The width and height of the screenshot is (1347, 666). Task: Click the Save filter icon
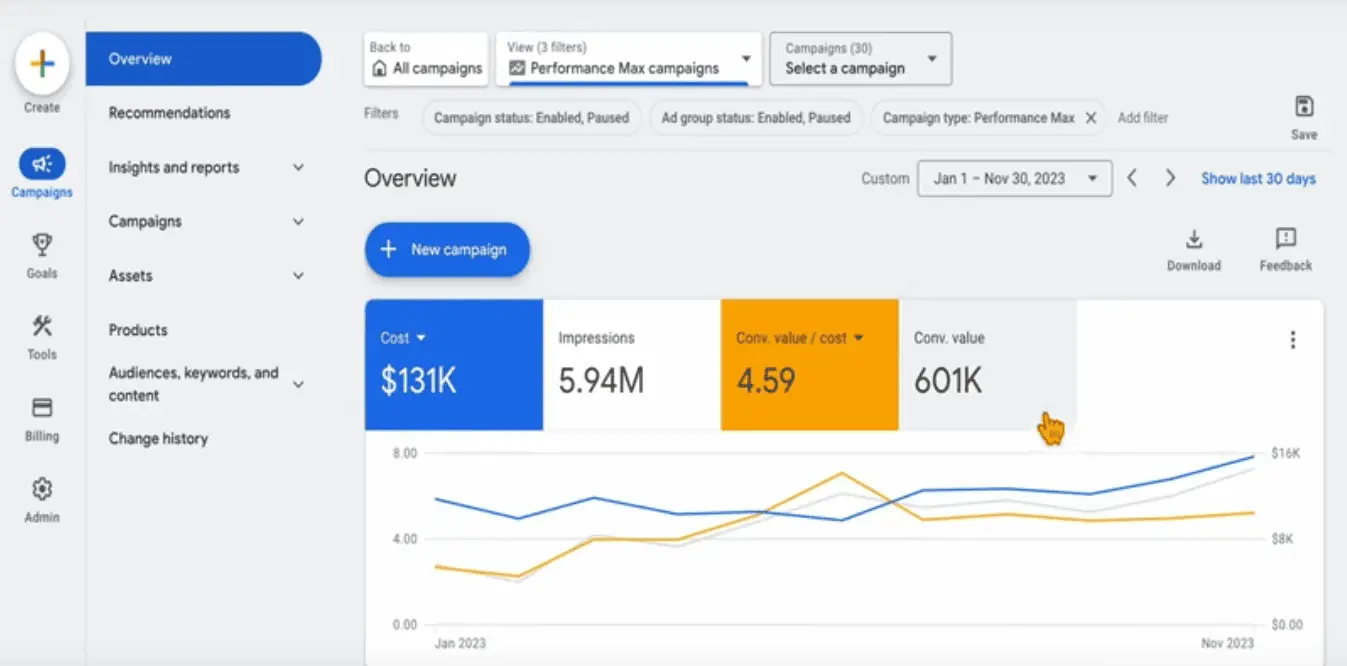click(x=1304, y=107)
